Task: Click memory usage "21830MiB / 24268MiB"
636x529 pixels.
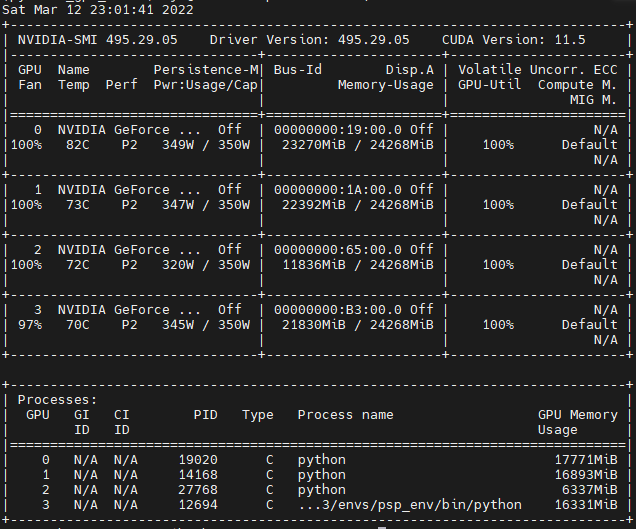Action: [358, 325]
